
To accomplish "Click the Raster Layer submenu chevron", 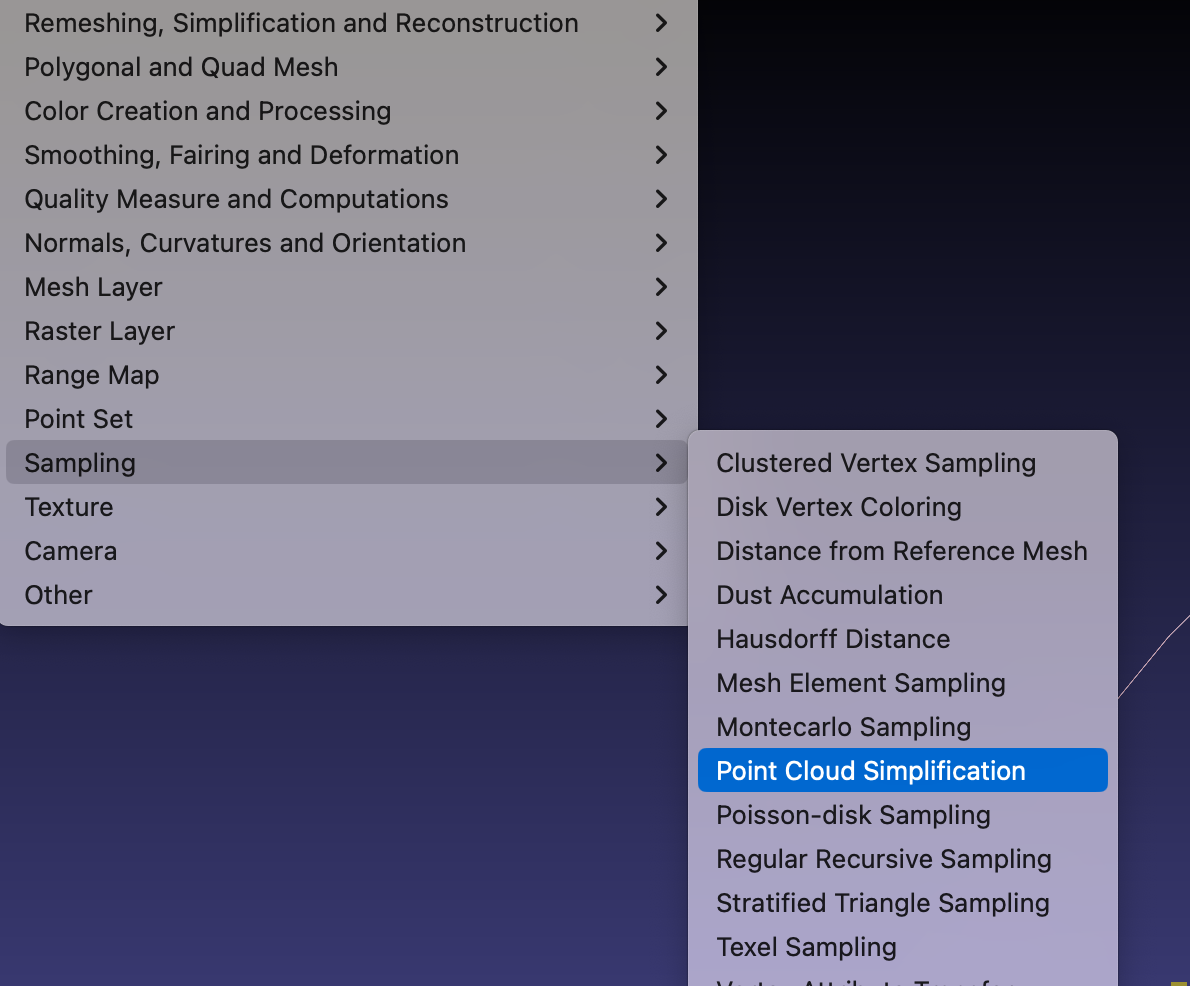I will [x=661, y=331].
